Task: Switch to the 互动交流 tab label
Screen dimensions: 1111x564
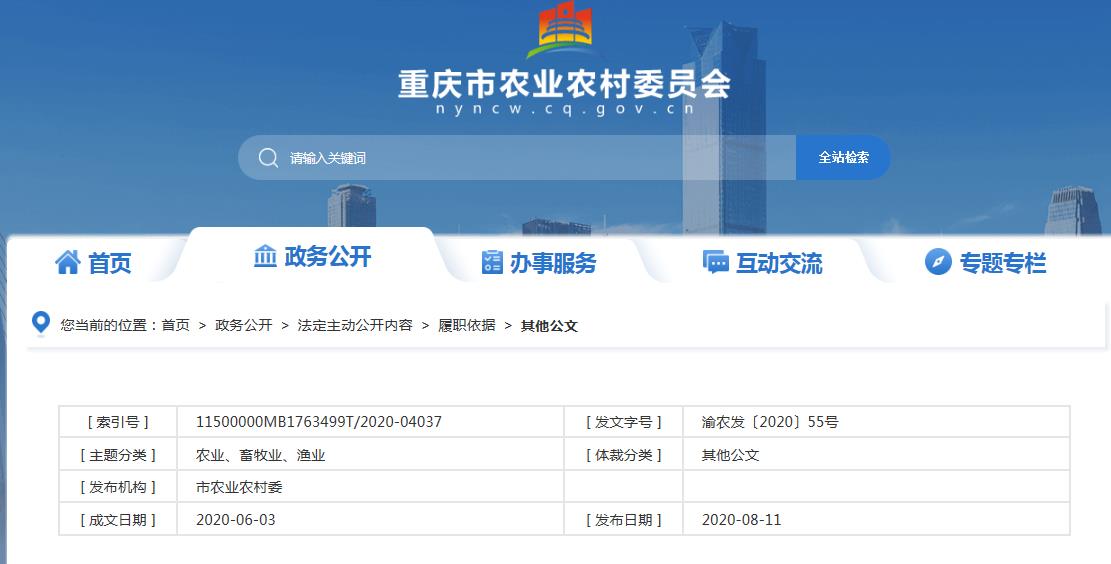Action: pyautogui.click(x=778, y=263)
